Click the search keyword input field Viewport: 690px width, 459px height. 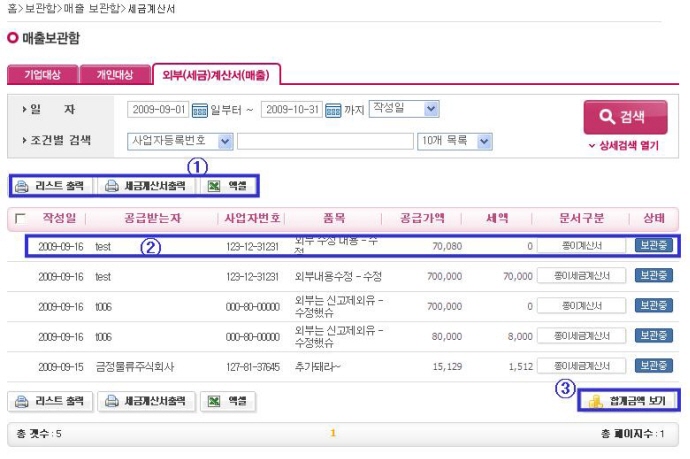[324, 141]
